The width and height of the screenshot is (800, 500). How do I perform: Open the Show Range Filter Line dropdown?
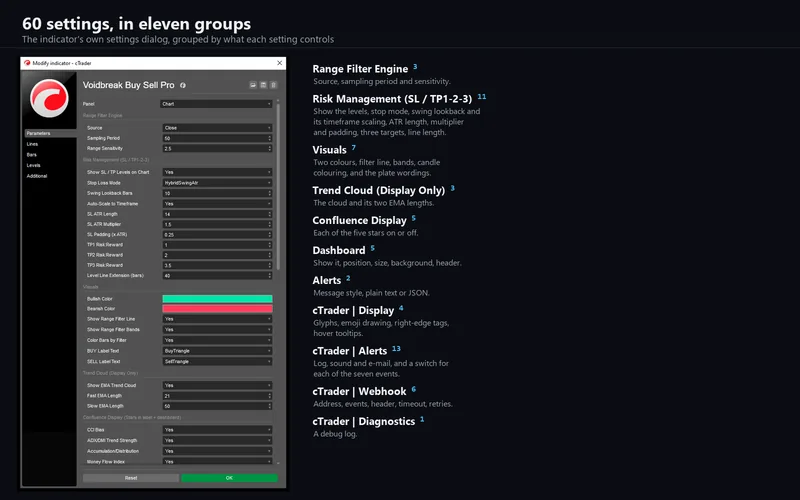coord(217,319)
